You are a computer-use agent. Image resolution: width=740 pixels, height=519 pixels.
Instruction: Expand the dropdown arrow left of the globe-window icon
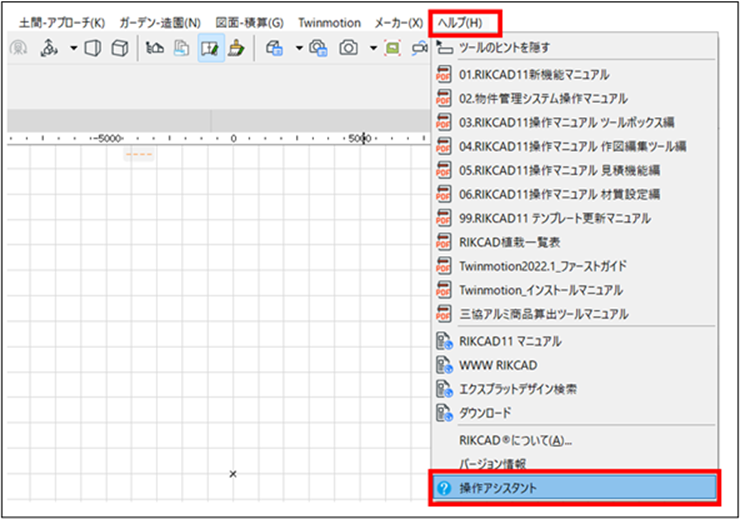(299, 48)
